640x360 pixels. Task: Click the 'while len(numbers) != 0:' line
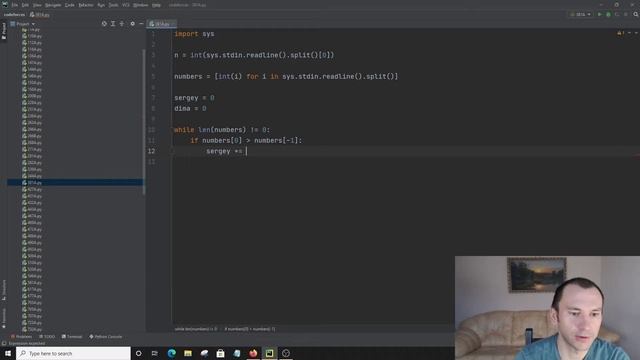[x=222, y=130]
